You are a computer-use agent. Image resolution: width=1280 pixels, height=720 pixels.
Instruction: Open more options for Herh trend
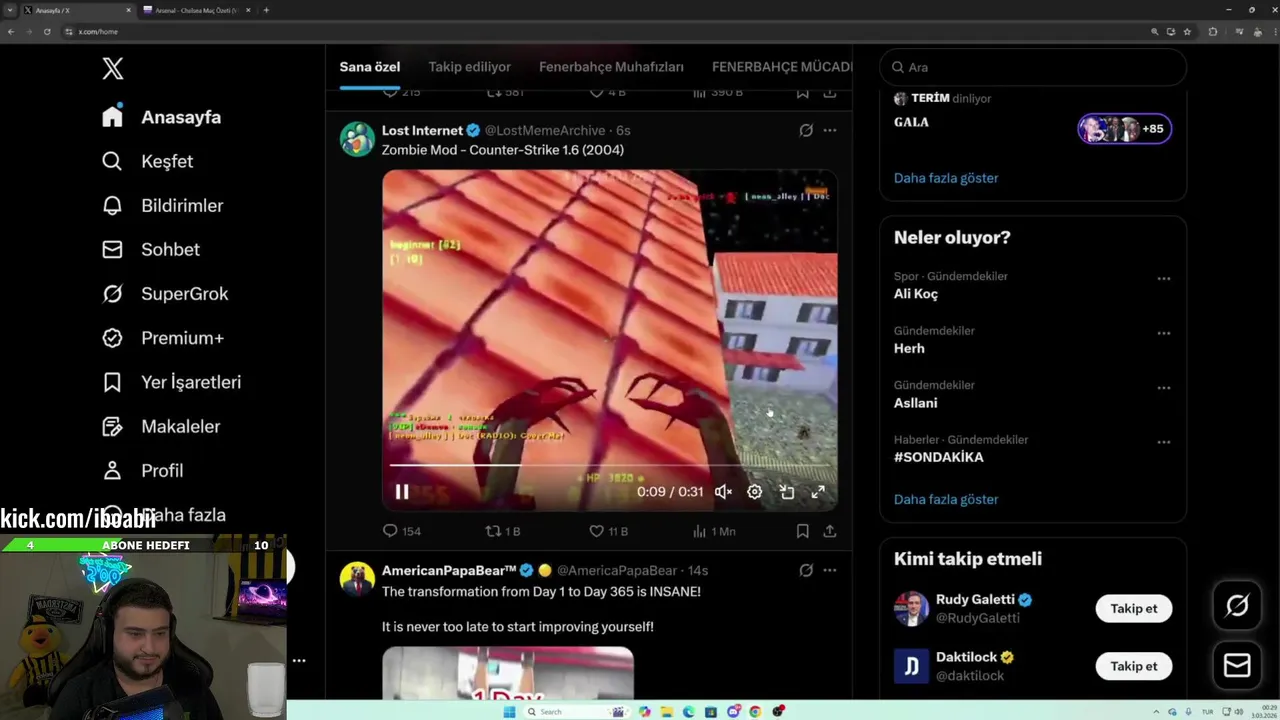click(1163, 333)
